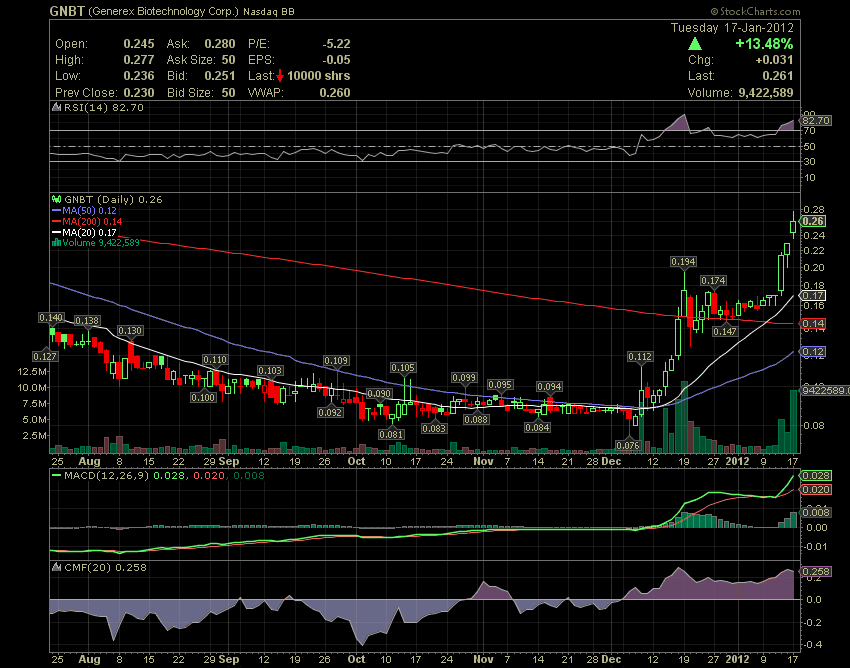Click the 0.103 price label

(270, 370)
